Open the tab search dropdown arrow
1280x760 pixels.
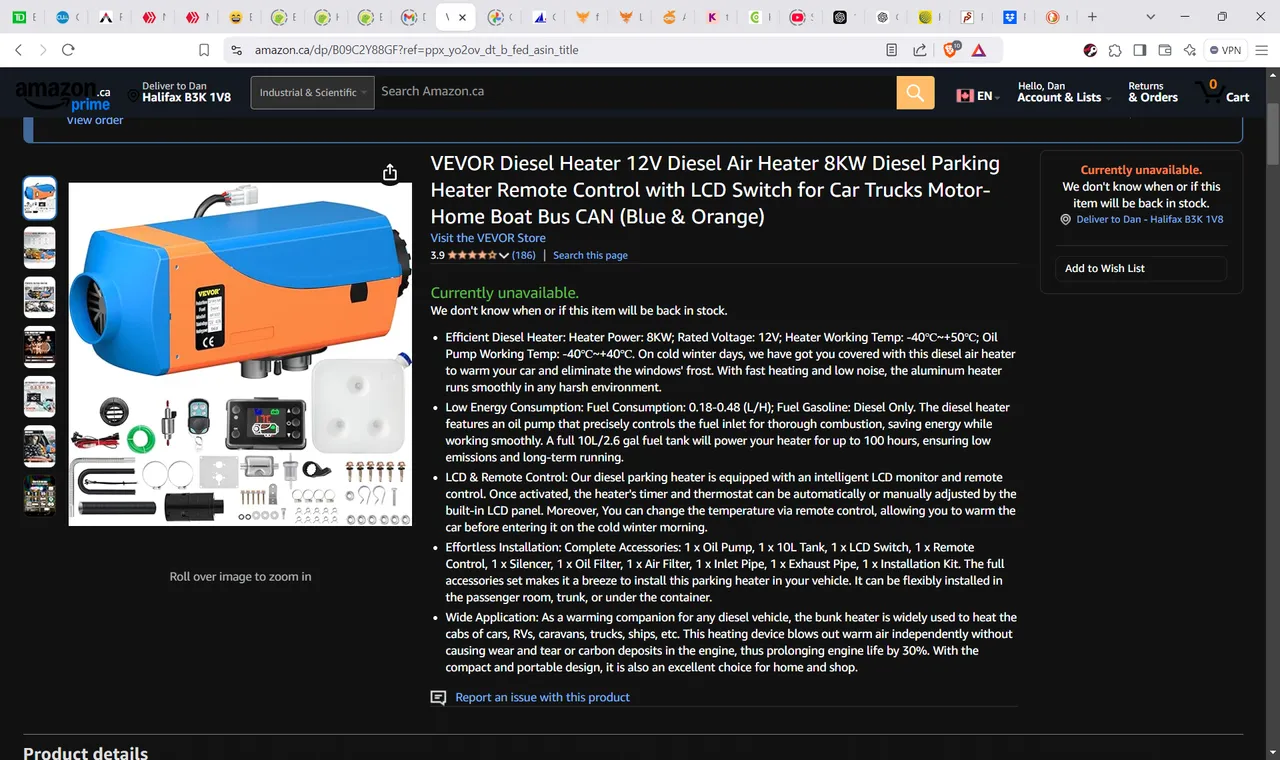point(1151,17)
